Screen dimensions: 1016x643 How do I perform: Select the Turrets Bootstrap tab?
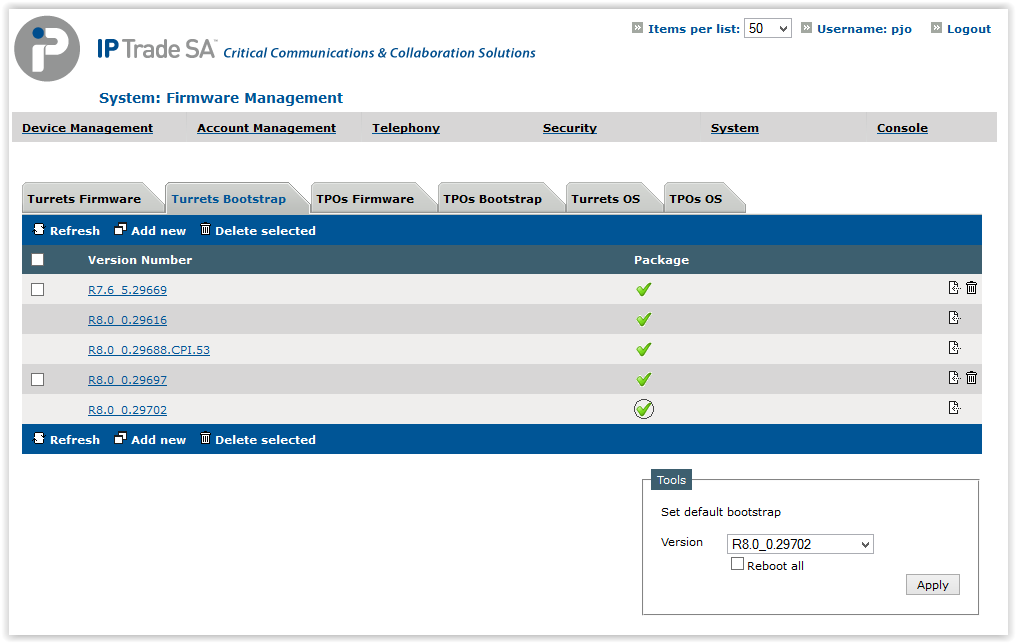[235, 198]
